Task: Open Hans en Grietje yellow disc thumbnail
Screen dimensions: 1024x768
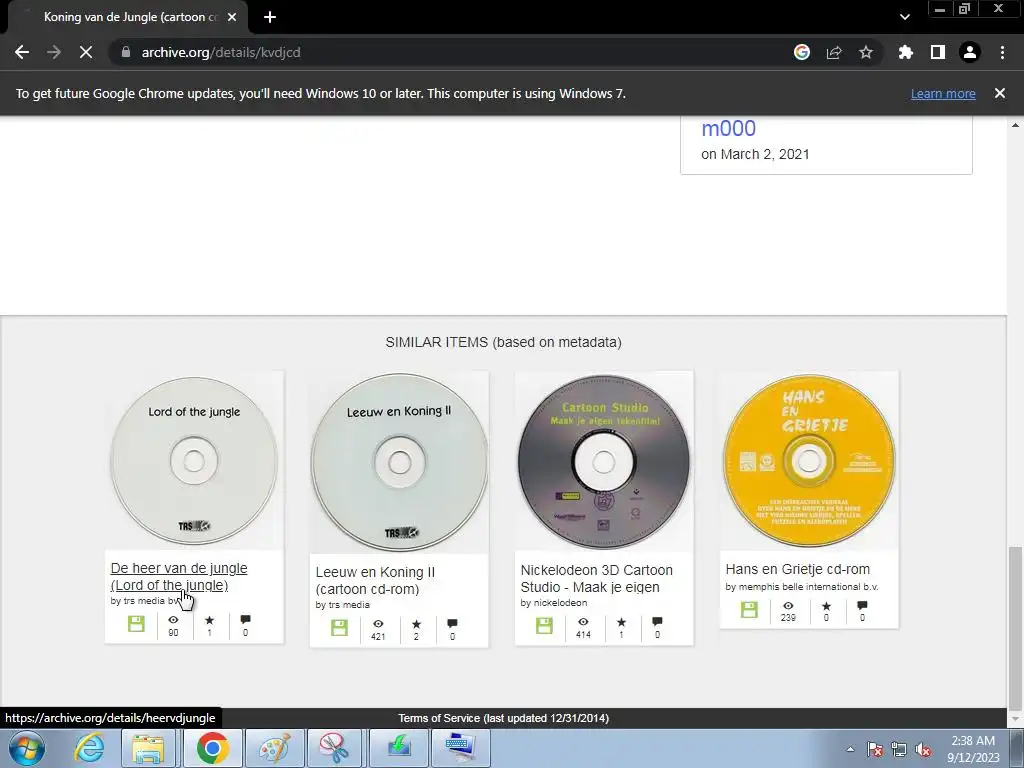Action: [x=808, y=460]
